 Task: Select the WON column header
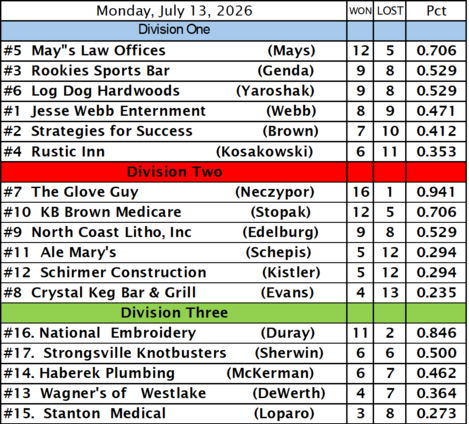(360, 11)
